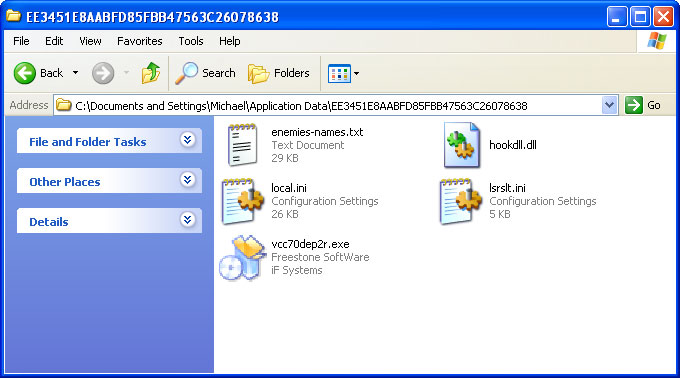Screen dimensions: 680x378
Task: Expand the Details panel
Action: click(x=187, y=220)
